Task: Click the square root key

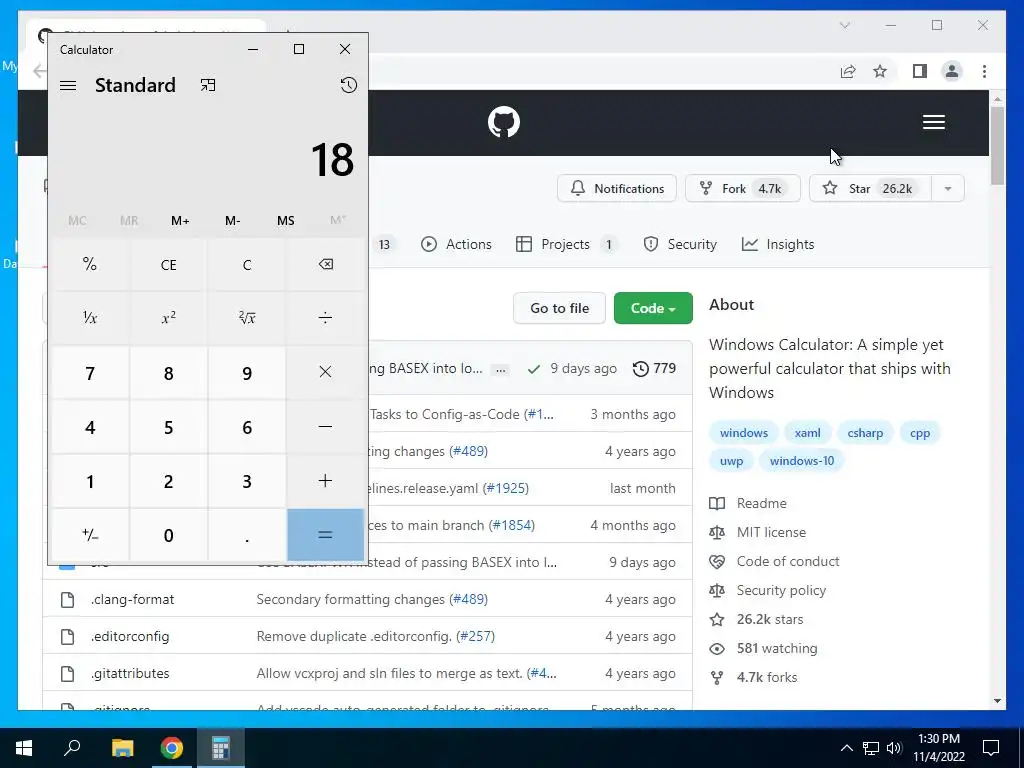Action: (247, 318)
